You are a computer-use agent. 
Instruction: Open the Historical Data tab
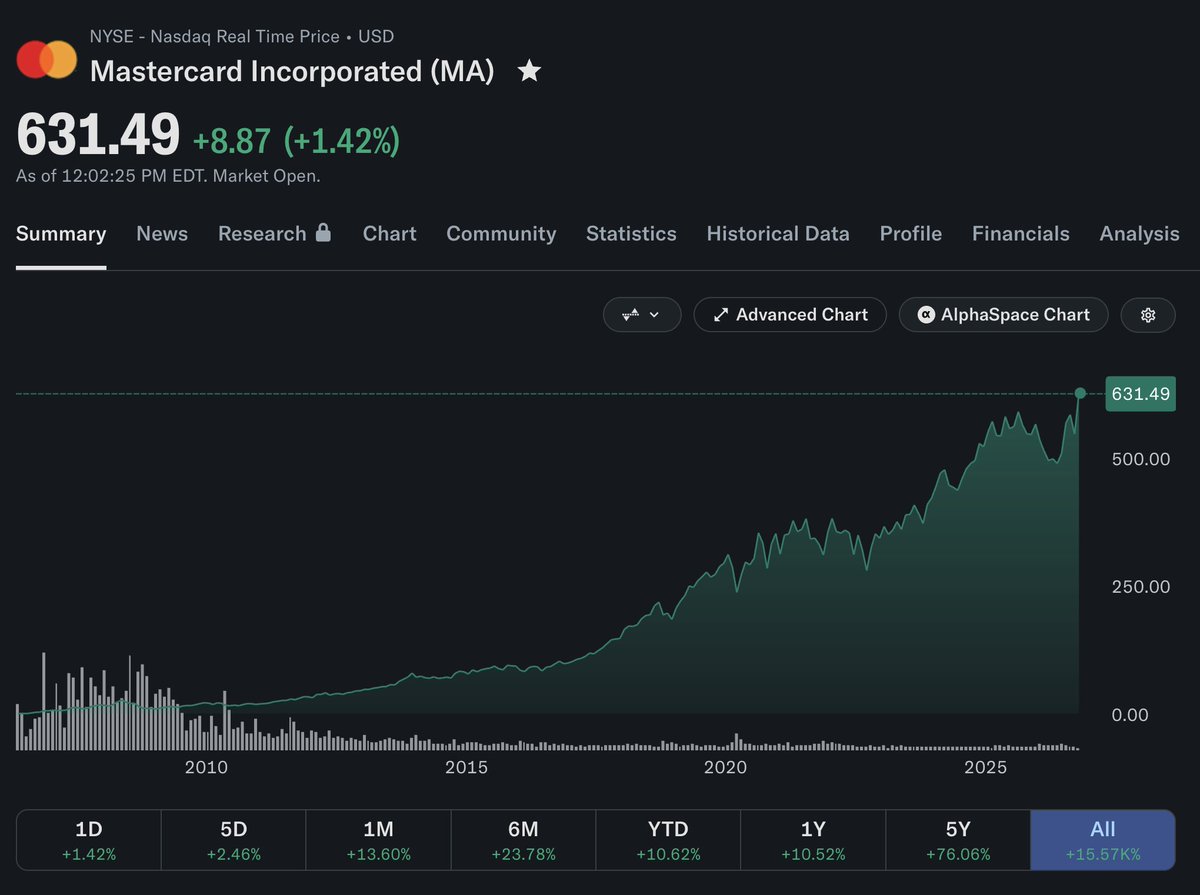point(778,233)
